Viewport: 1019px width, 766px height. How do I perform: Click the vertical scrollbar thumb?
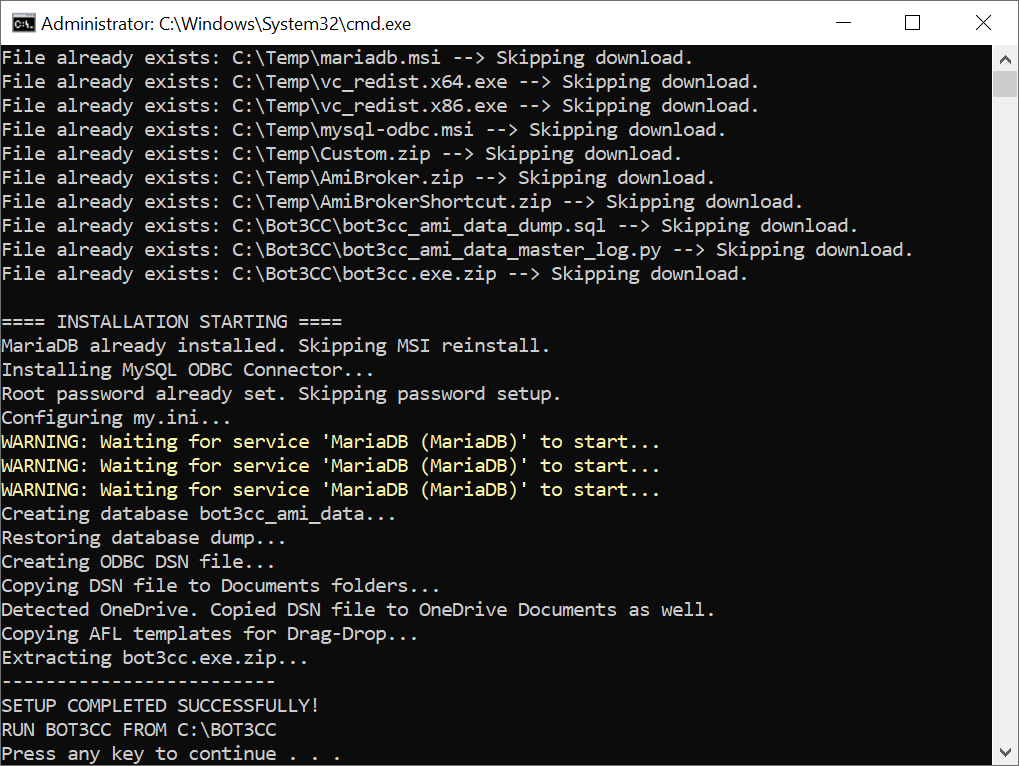1006,84
